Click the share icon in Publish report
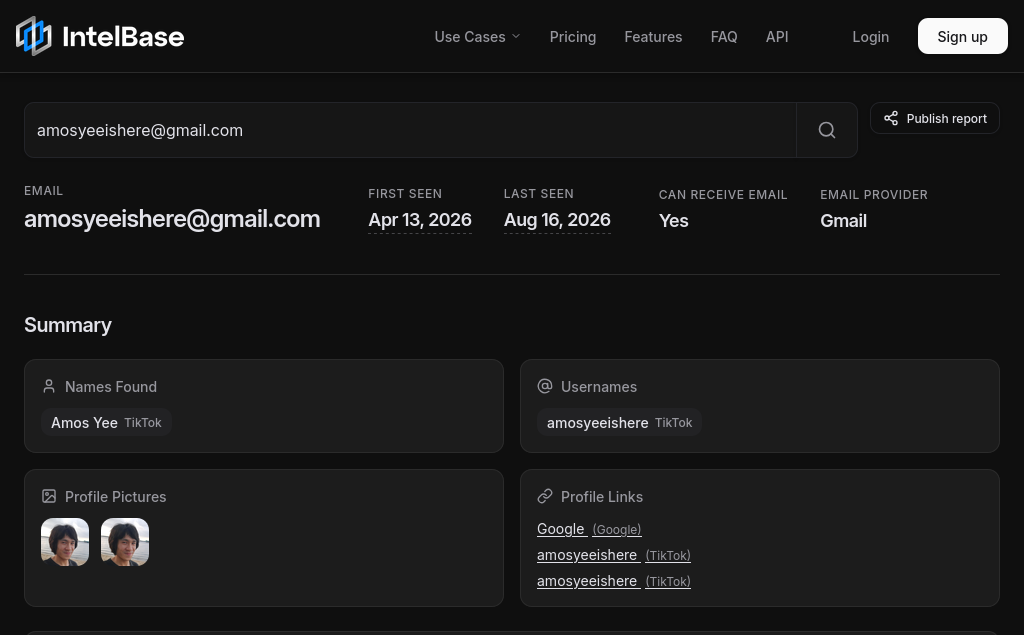The image size is (1024, 635). [891, 118]
